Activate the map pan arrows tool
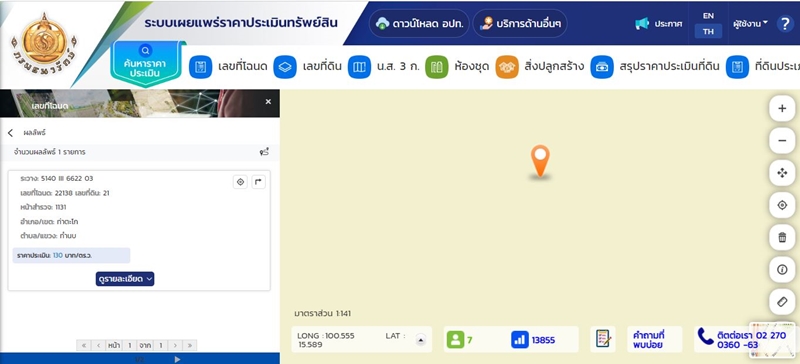 pos(782,173)
